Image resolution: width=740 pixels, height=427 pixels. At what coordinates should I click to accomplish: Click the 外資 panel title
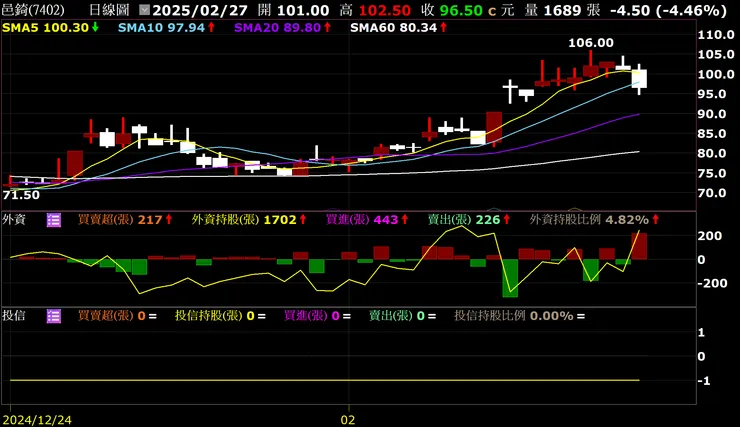14,219
